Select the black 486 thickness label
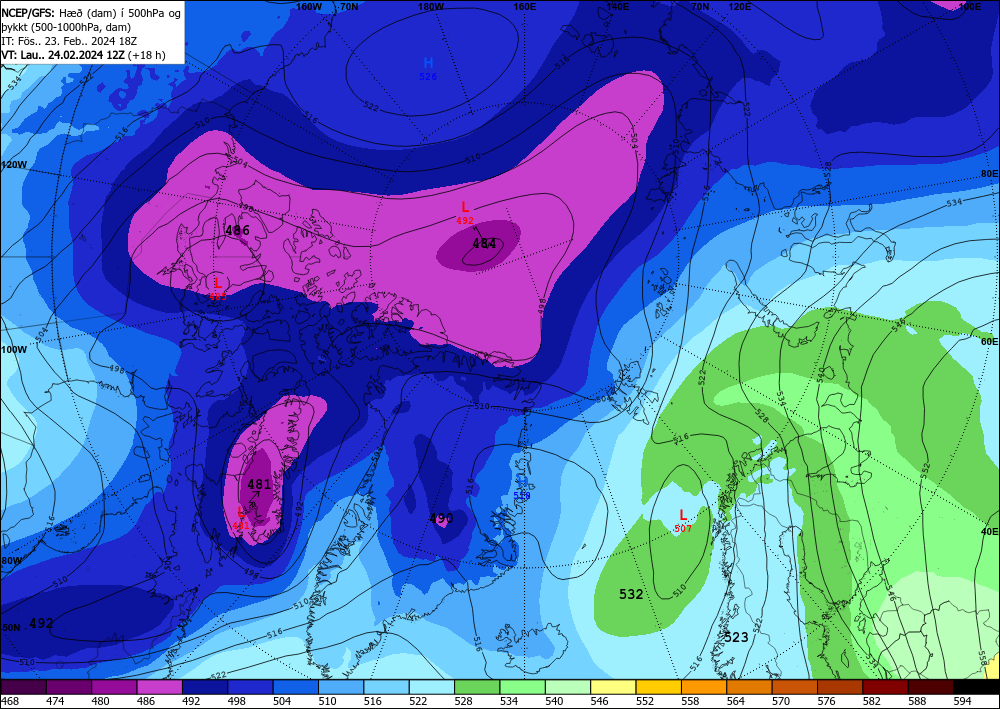 (x=237, y=231)
